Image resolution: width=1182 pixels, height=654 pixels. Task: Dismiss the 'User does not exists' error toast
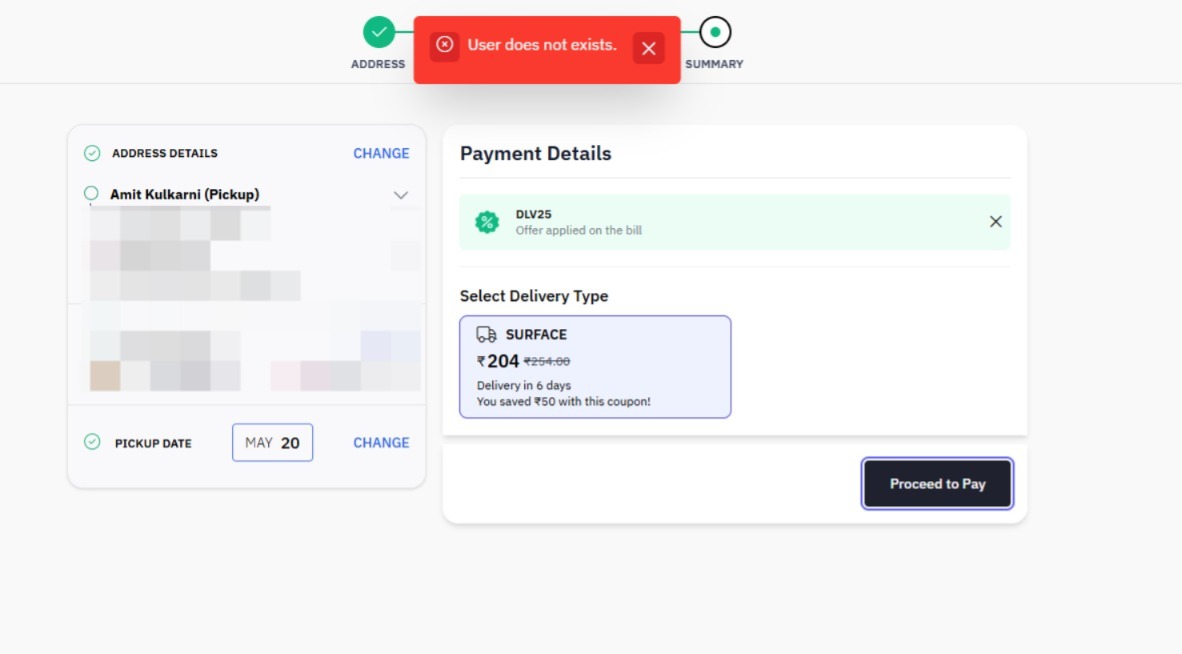(x=648, y=49)
